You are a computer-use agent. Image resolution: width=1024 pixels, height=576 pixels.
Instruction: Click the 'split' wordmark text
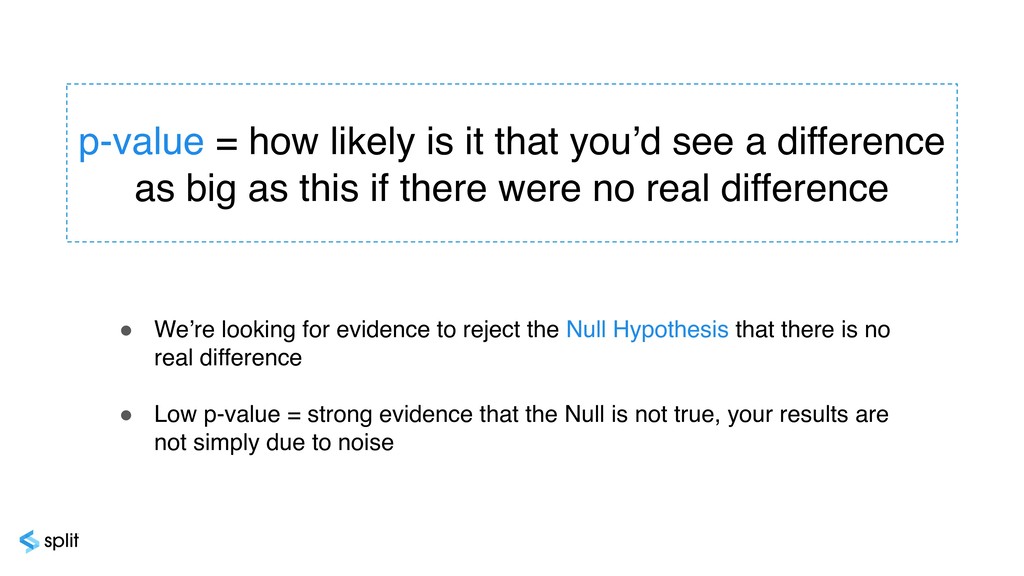pos(61,541)
